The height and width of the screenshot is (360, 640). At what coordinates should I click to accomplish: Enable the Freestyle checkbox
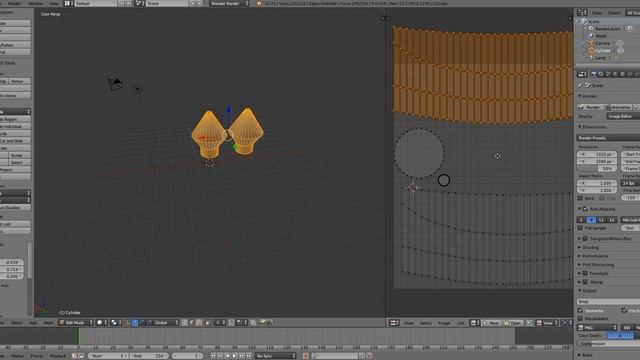point(585,273)
